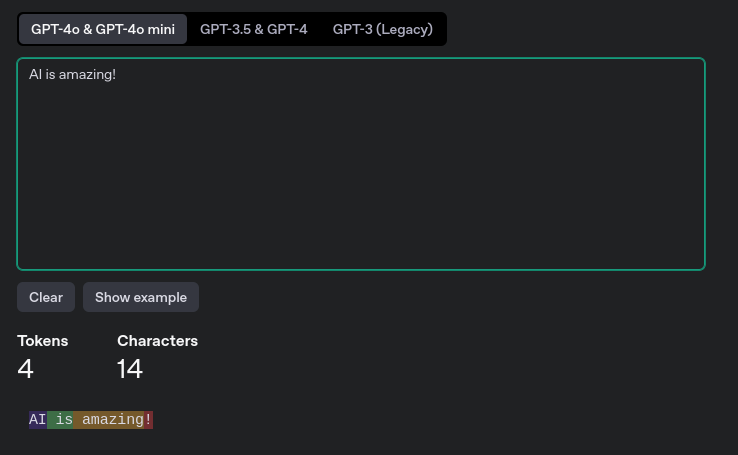
Task: Click the Tokens label
Action: [43, 341]
